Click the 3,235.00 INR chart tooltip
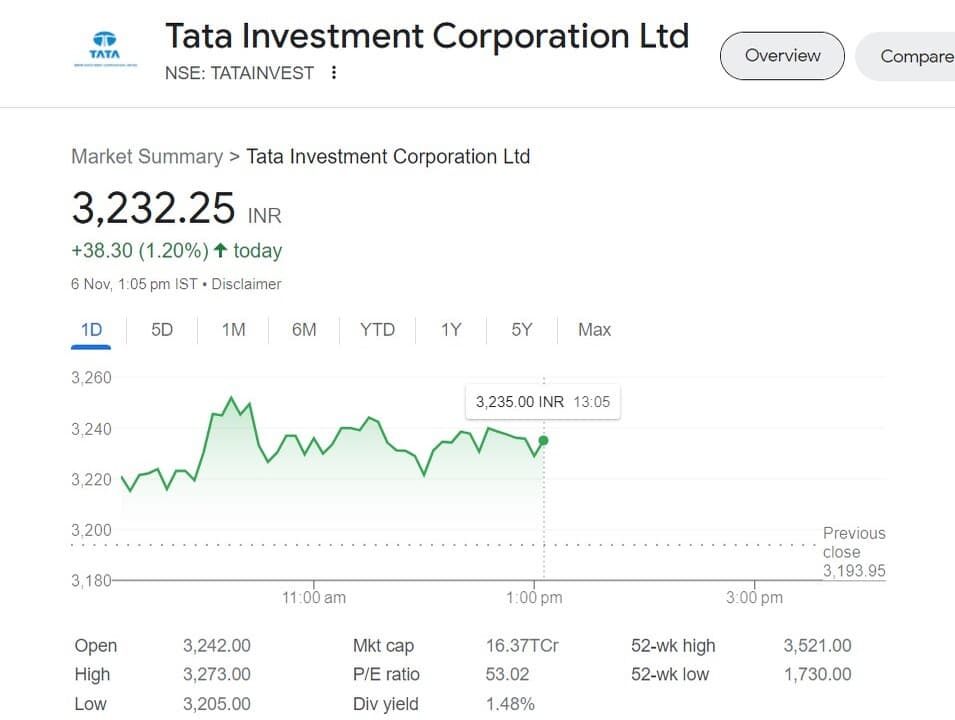This screenshot has width=955, height=720. coord(542,402)
